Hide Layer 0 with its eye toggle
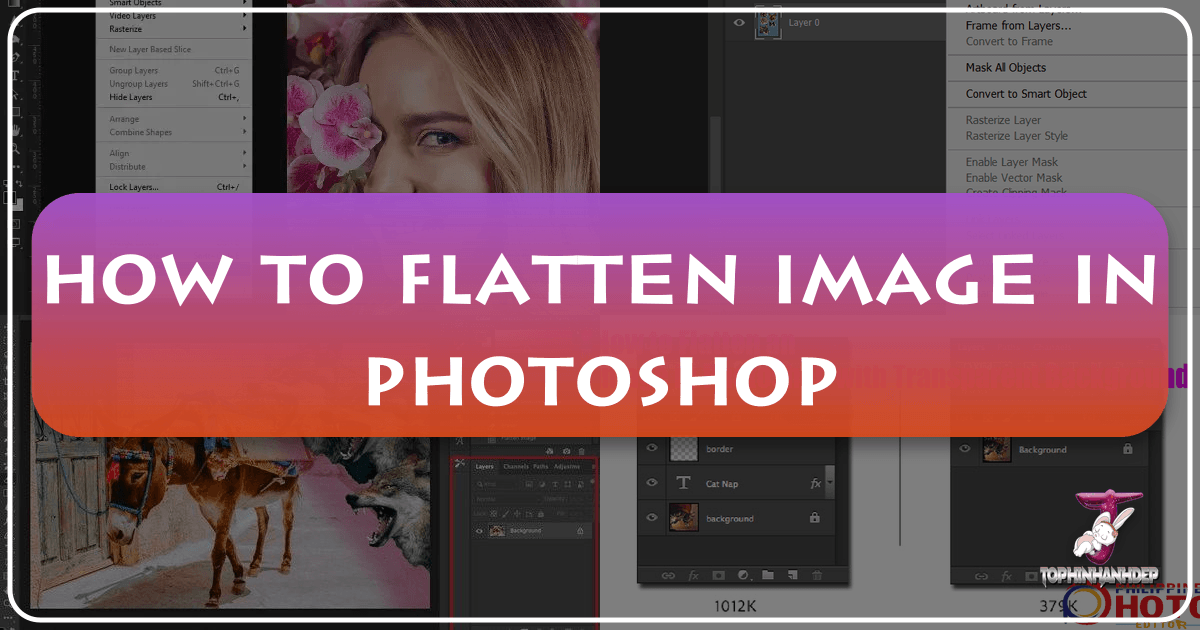This screenshot has width=1200, height=630. click(737, 23)
